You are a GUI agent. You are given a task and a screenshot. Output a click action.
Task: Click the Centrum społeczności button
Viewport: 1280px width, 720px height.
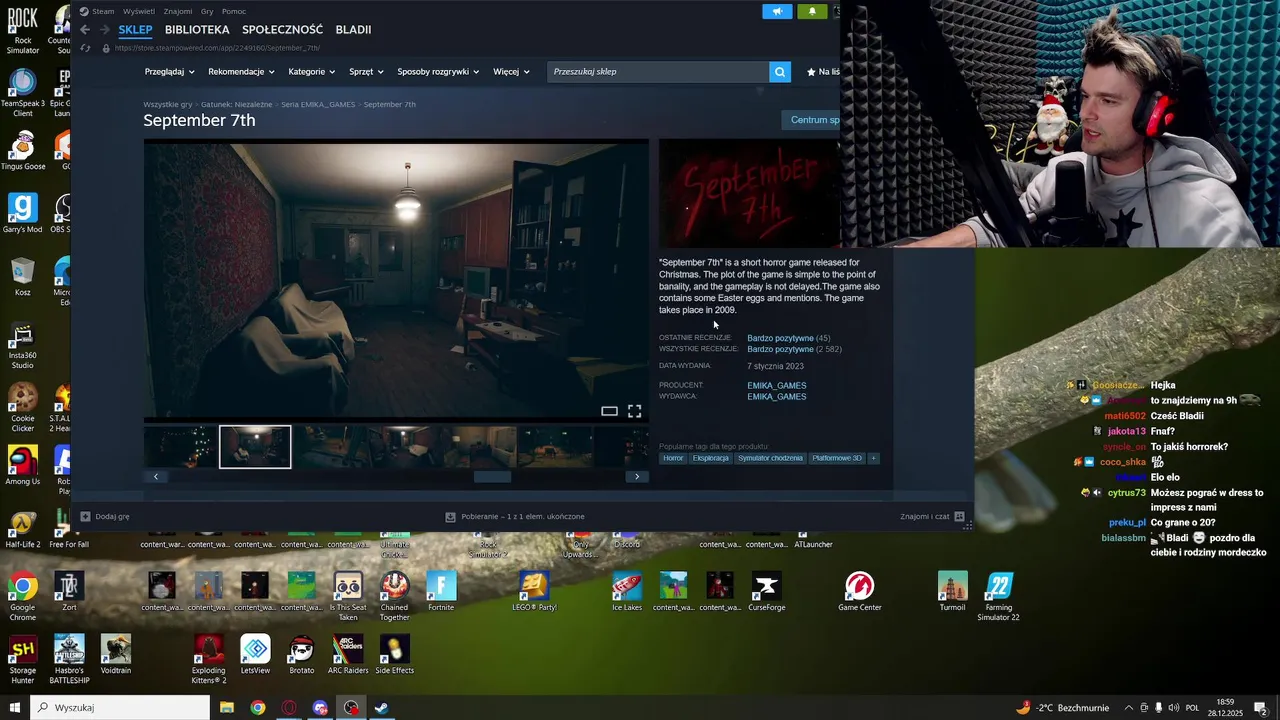[810, 120]
